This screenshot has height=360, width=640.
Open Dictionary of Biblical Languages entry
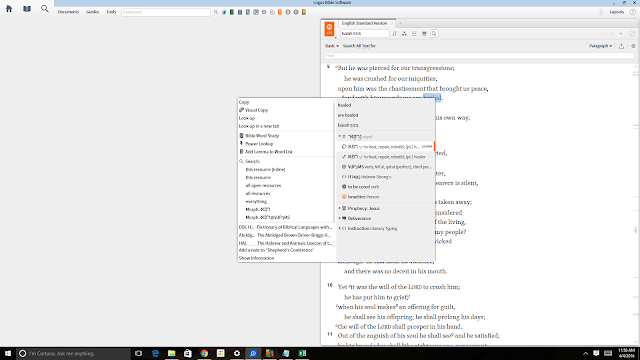click(x=286, y=227)
